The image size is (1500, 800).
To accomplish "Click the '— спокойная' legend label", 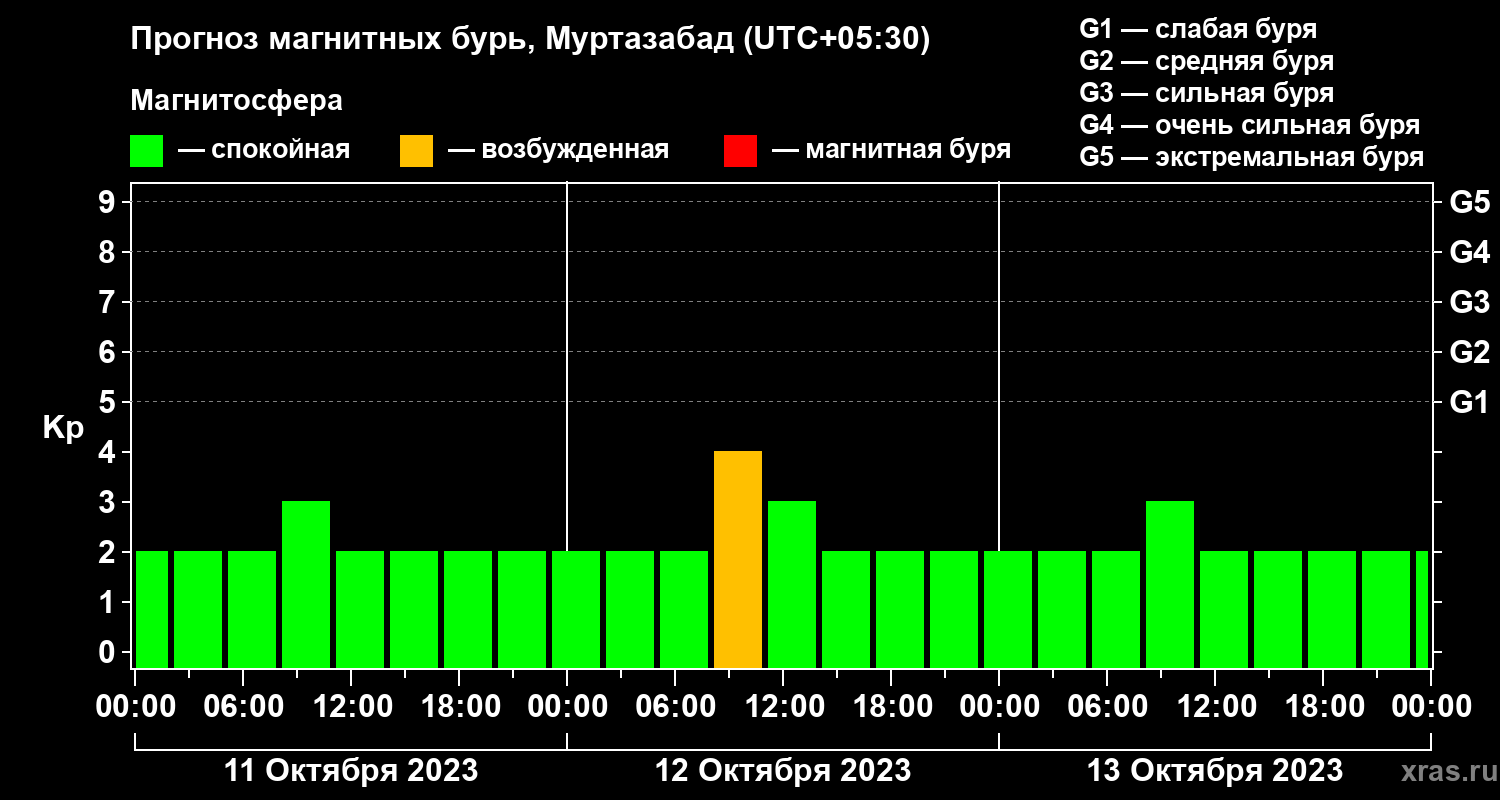I will [264, 151].
